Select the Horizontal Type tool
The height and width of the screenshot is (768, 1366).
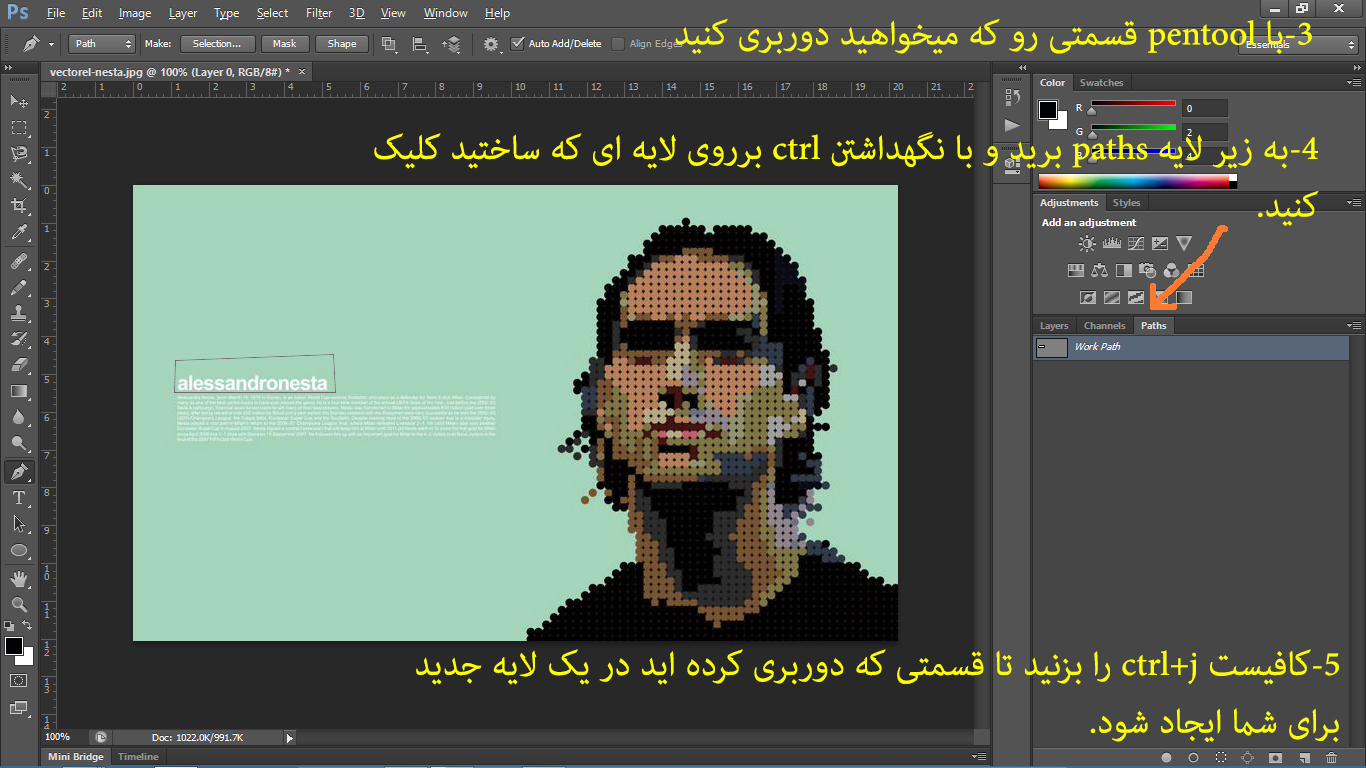pyautogui.click(x=19, y=498)
